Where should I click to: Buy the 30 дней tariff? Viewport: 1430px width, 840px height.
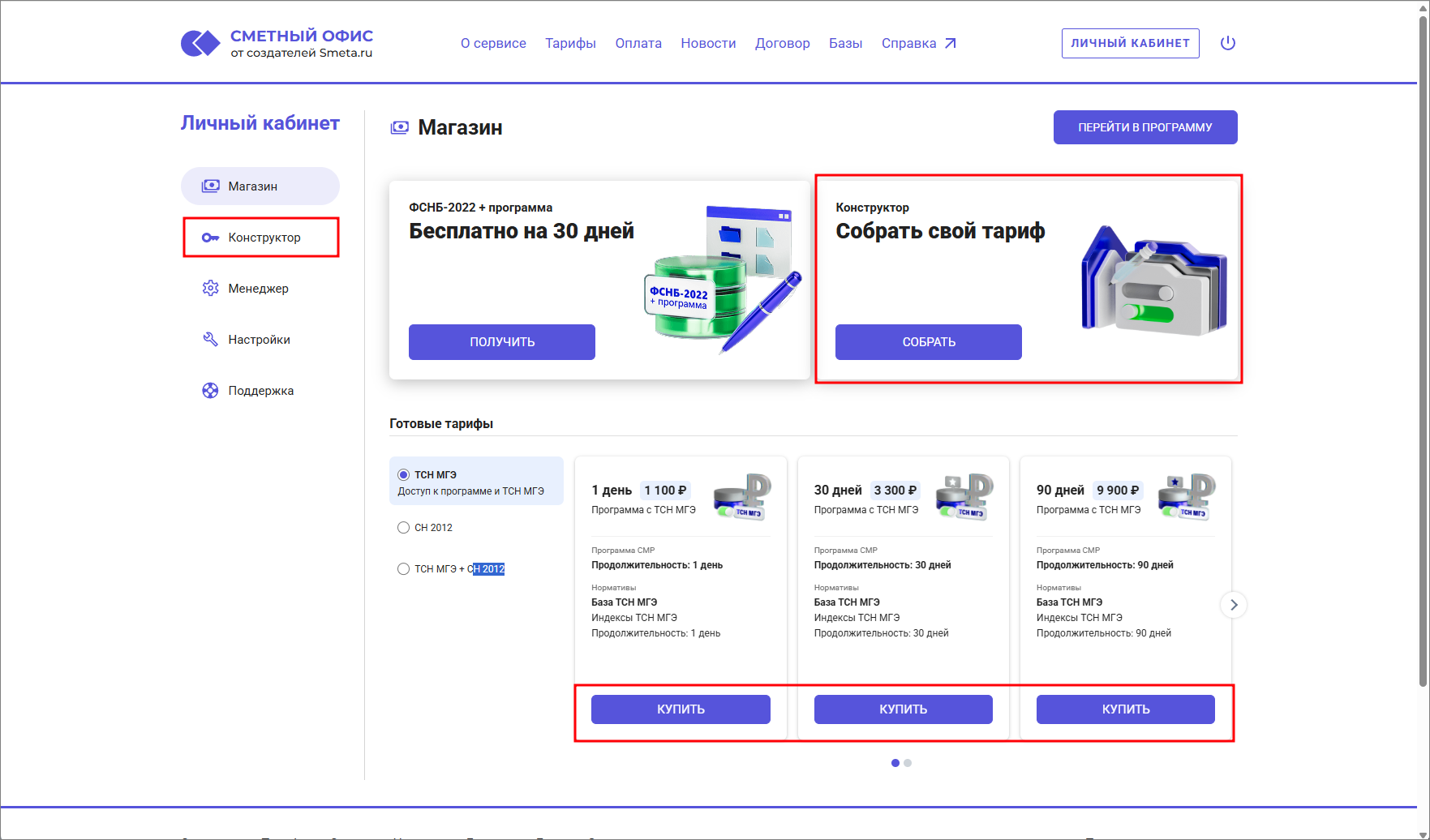pyautogui.click(x=903, y=709)
